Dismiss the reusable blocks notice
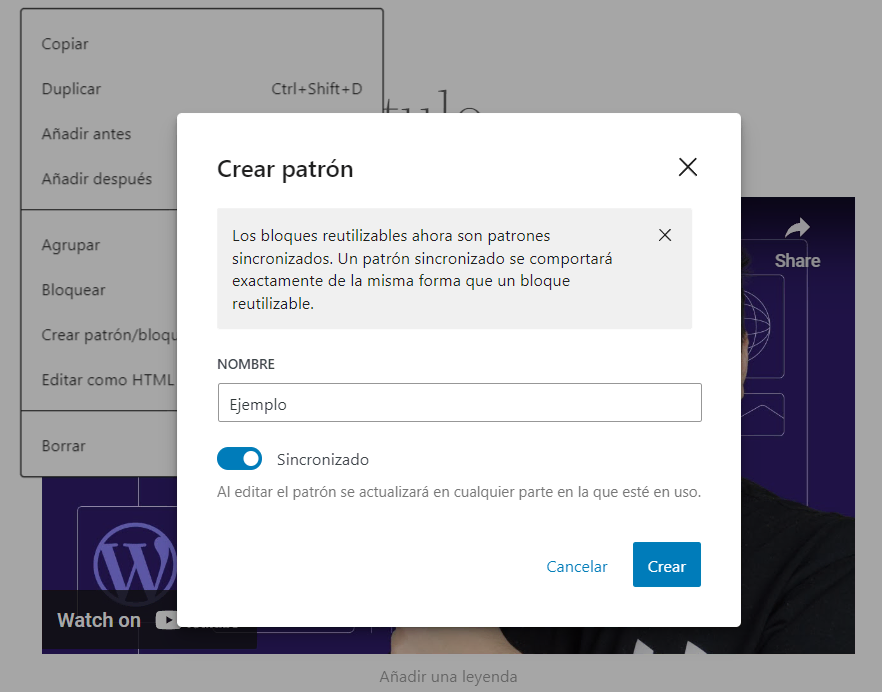 (665, 236)
